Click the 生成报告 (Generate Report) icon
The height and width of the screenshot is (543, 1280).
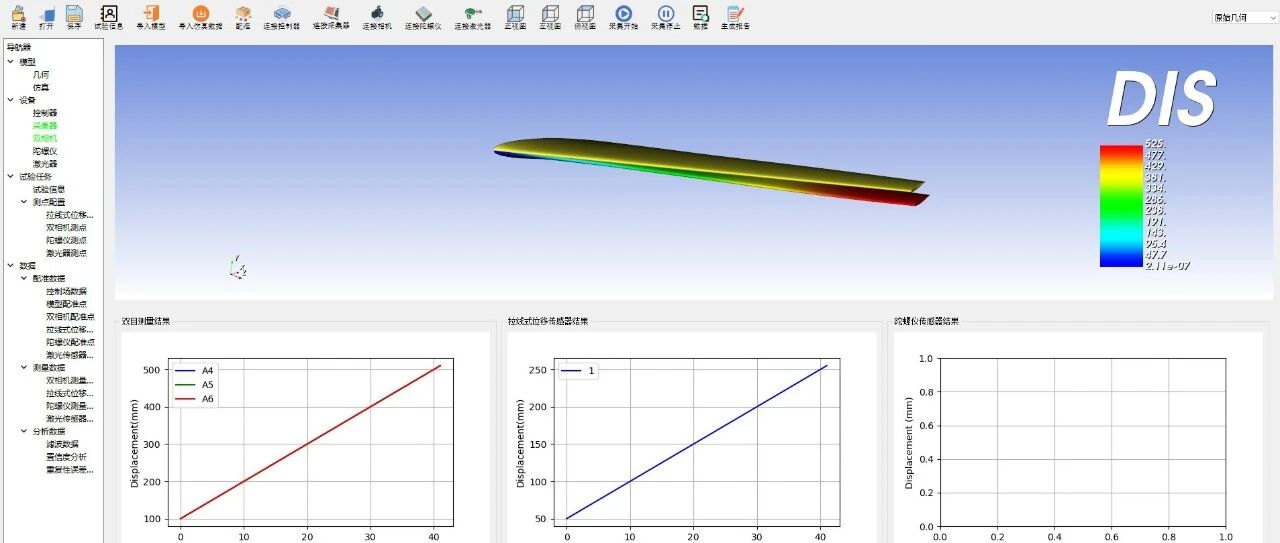pos(736,16)
